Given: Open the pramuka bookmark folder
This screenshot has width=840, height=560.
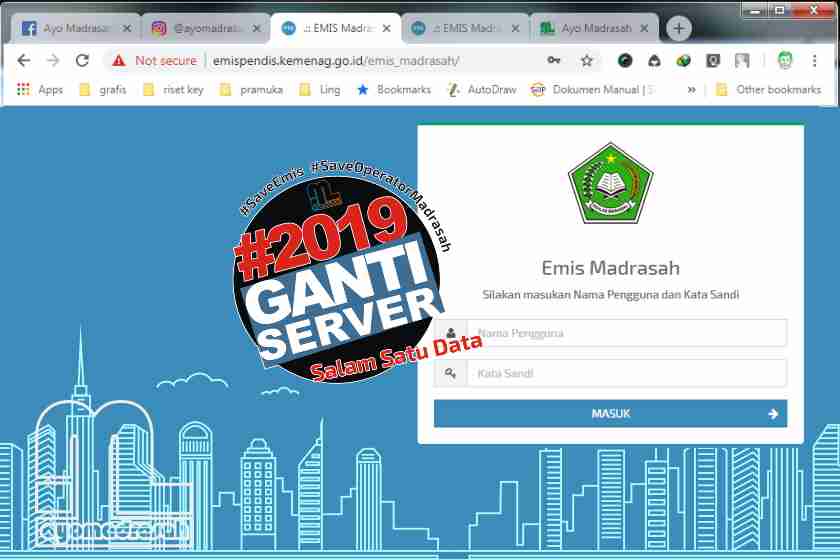Looking at the screenshot, I should pyautogui.click(x=252, y=89).
